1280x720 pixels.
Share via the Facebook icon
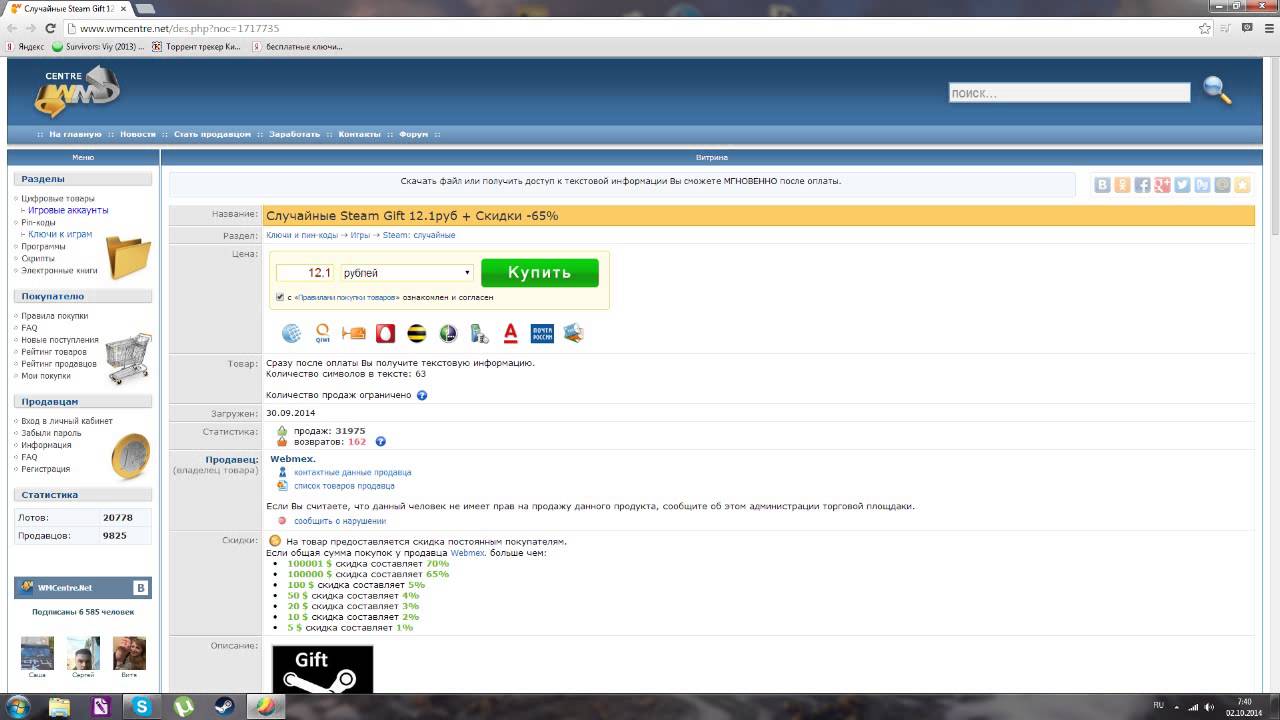1142,185
